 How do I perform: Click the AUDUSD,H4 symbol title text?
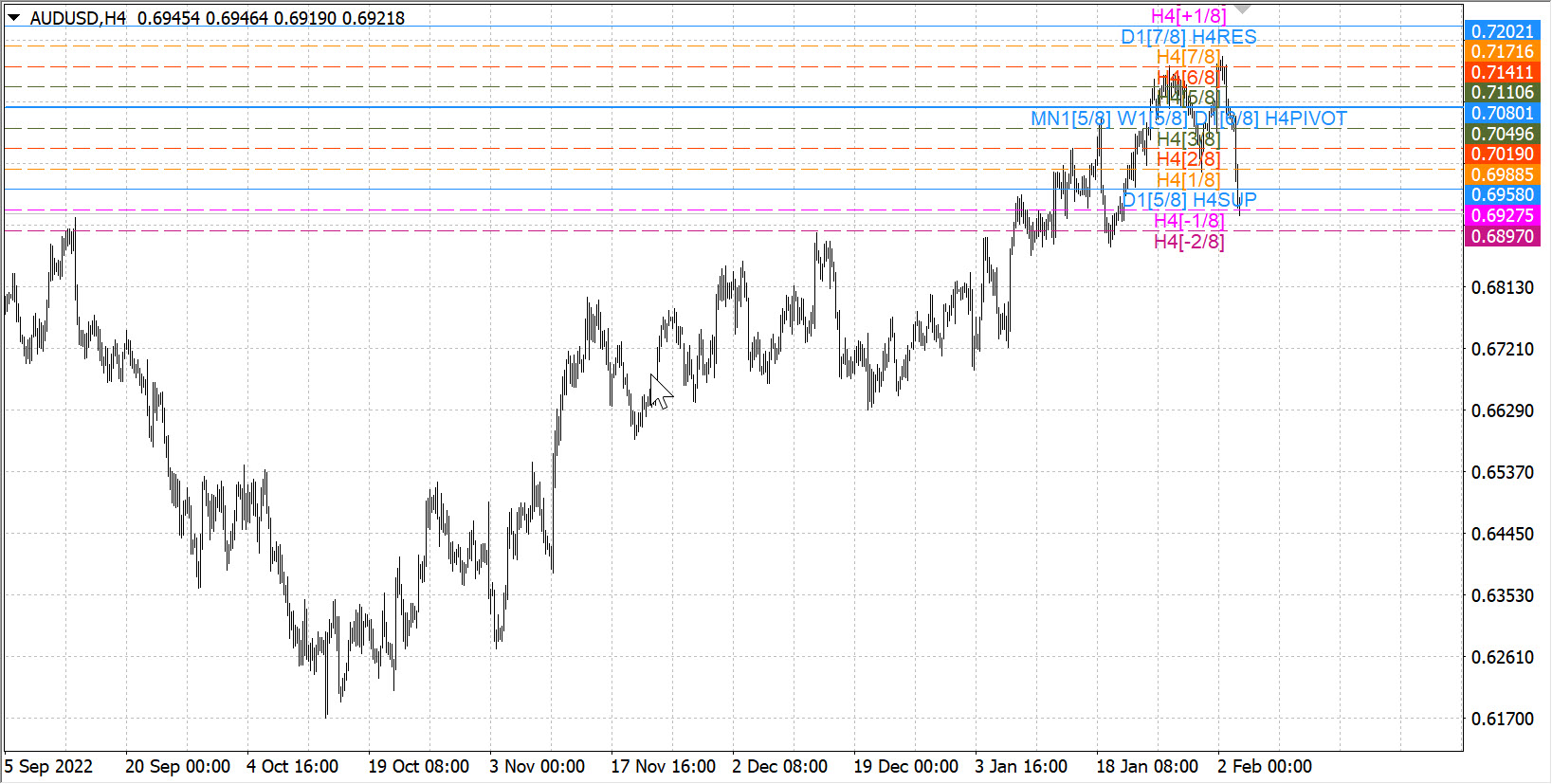78,18
